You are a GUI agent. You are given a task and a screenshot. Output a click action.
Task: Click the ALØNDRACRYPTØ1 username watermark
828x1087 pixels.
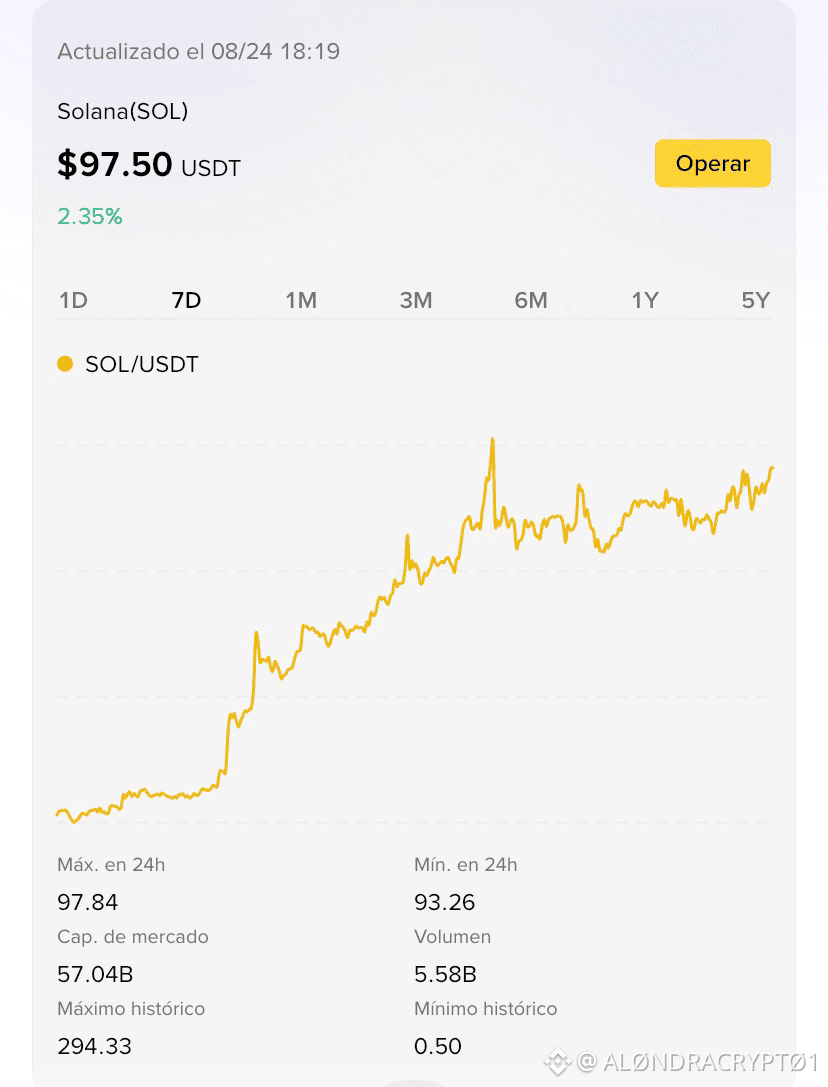tap(710, 1062)
